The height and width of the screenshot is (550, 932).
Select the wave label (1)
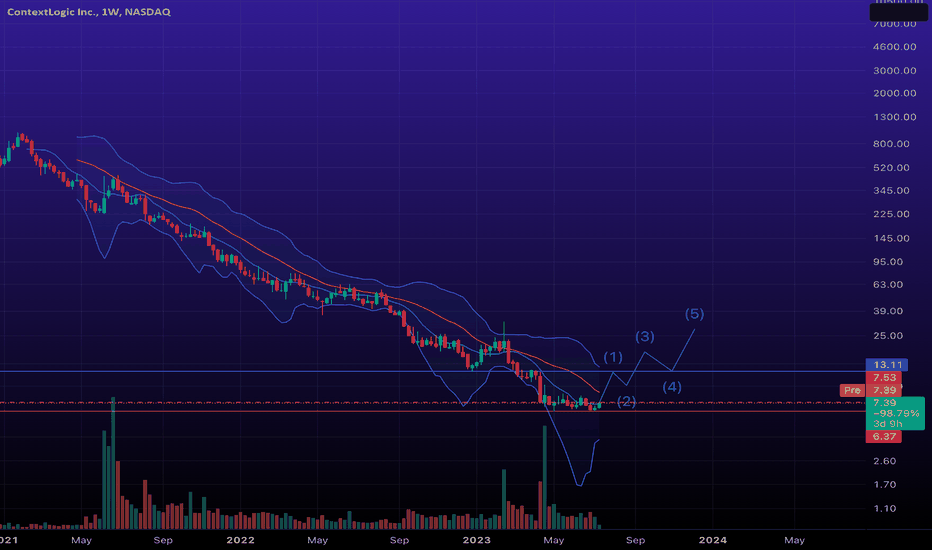click(x=613, y=357)
